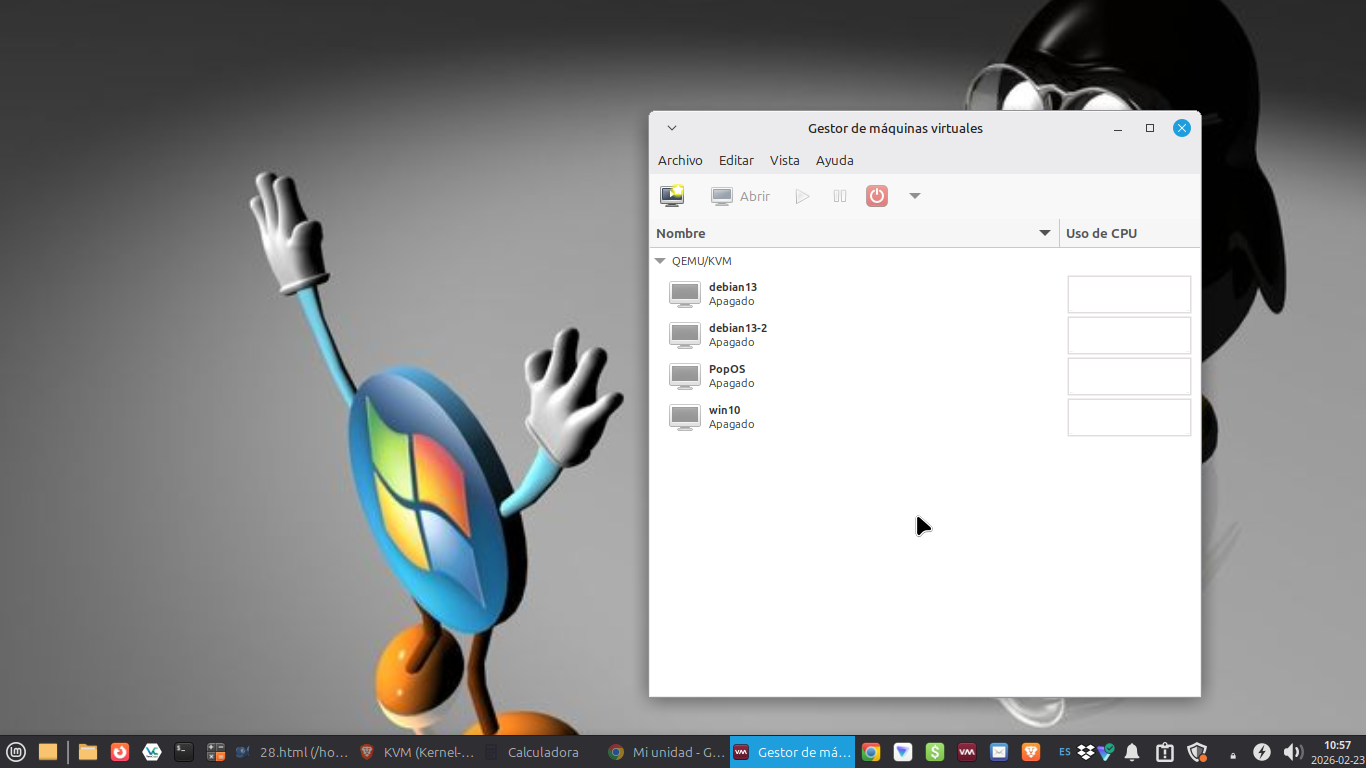
Task: Collapse the QEMU/KVM connection tree
Action: [660, 261]
